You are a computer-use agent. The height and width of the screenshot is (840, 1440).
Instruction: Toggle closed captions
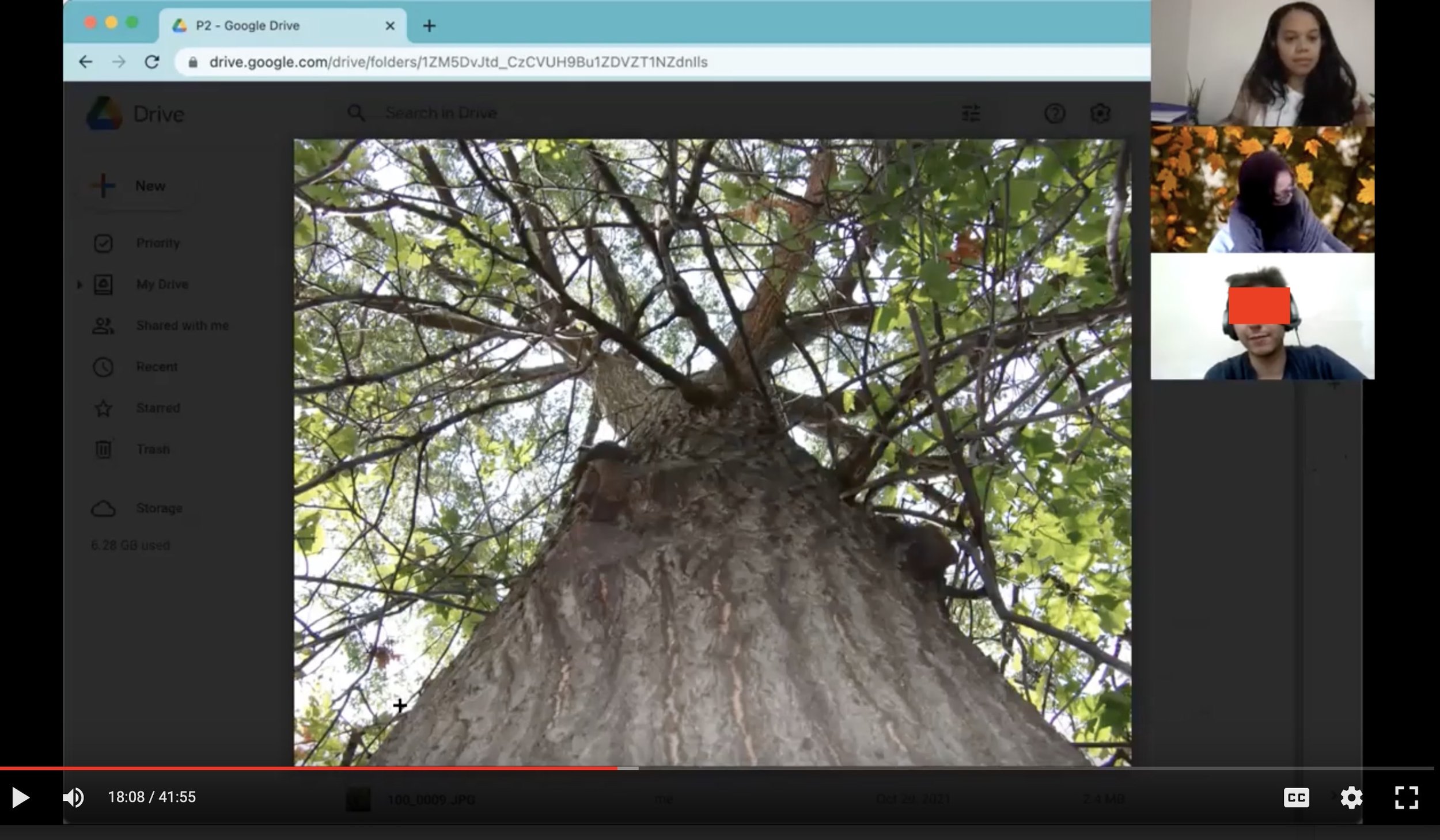click(x=1296, y=797)
